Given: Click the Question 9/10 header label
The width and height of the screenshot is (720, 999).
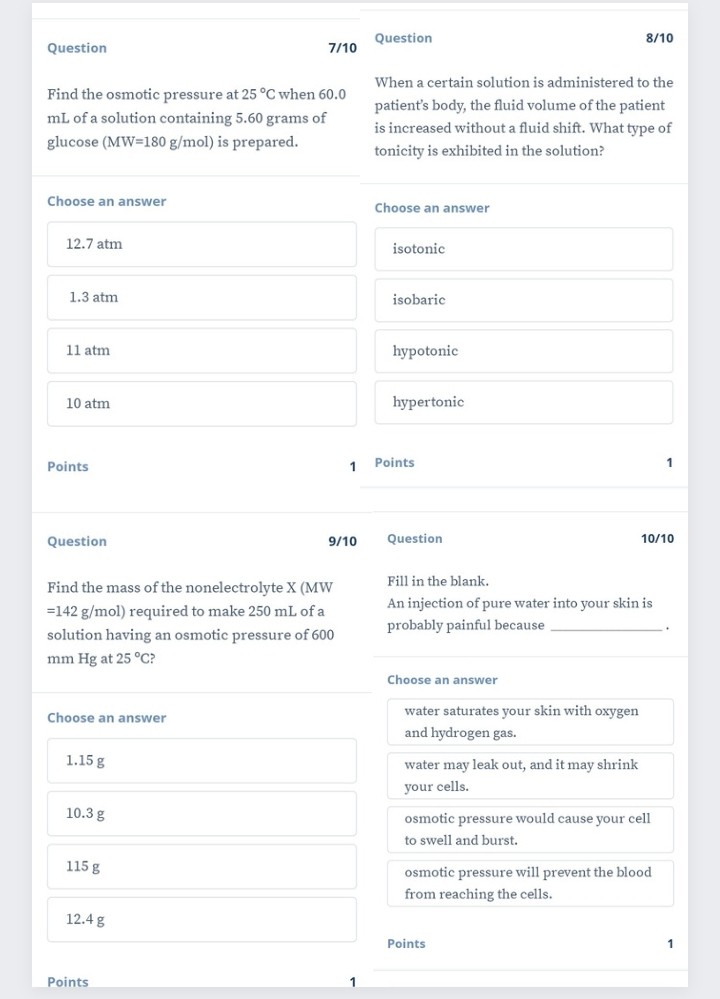Looking at the screenshot, I should (77, 541).
